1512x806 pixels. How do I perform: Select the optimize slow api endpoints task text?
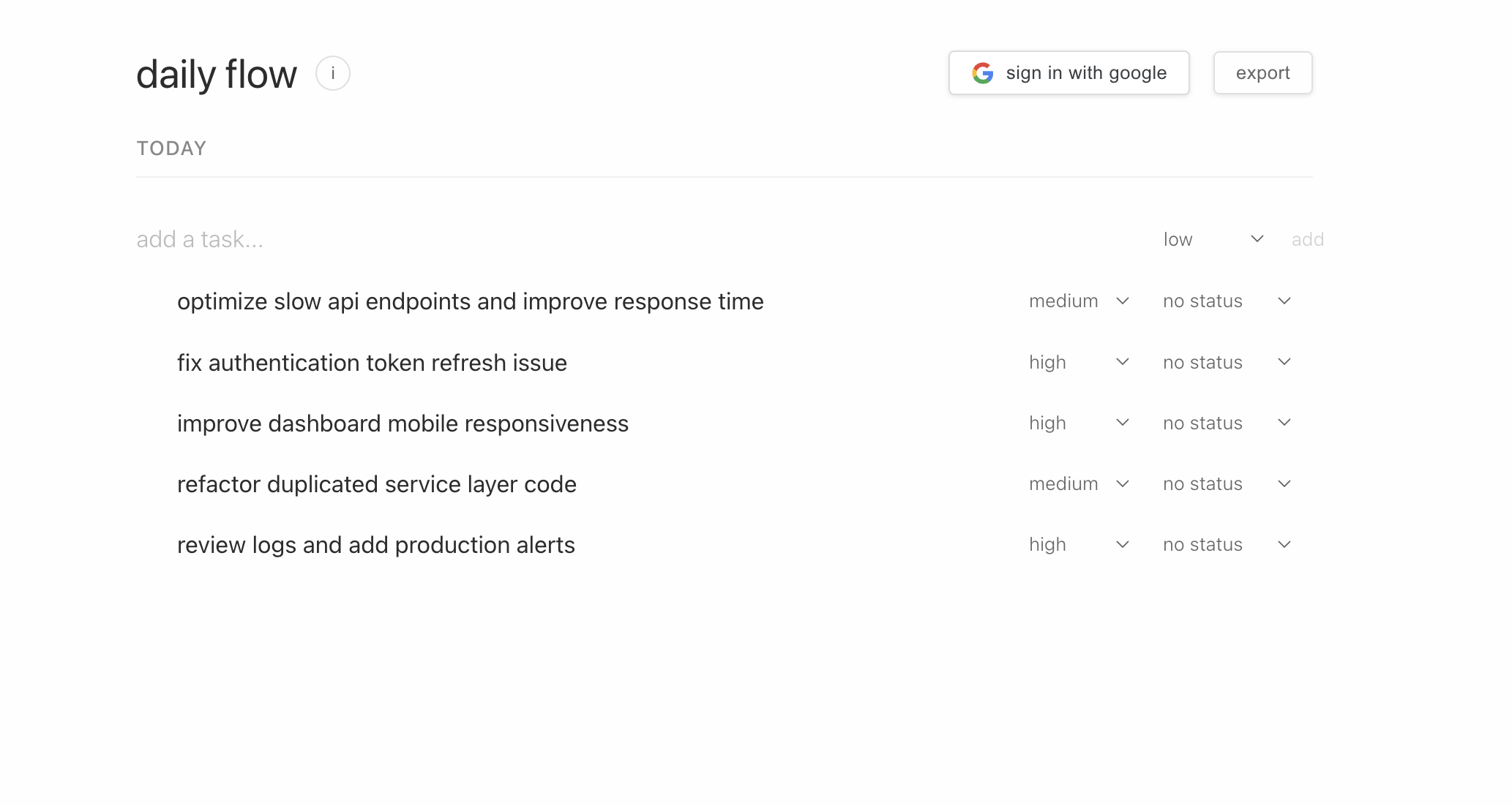point(470,301)
